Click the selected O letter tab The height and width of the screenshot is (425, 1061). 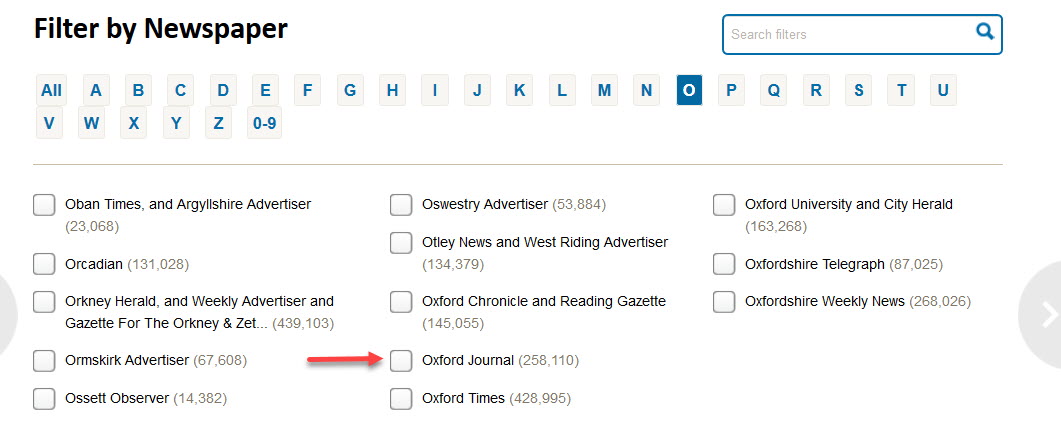pyautogui.click(x=689, y=90)
